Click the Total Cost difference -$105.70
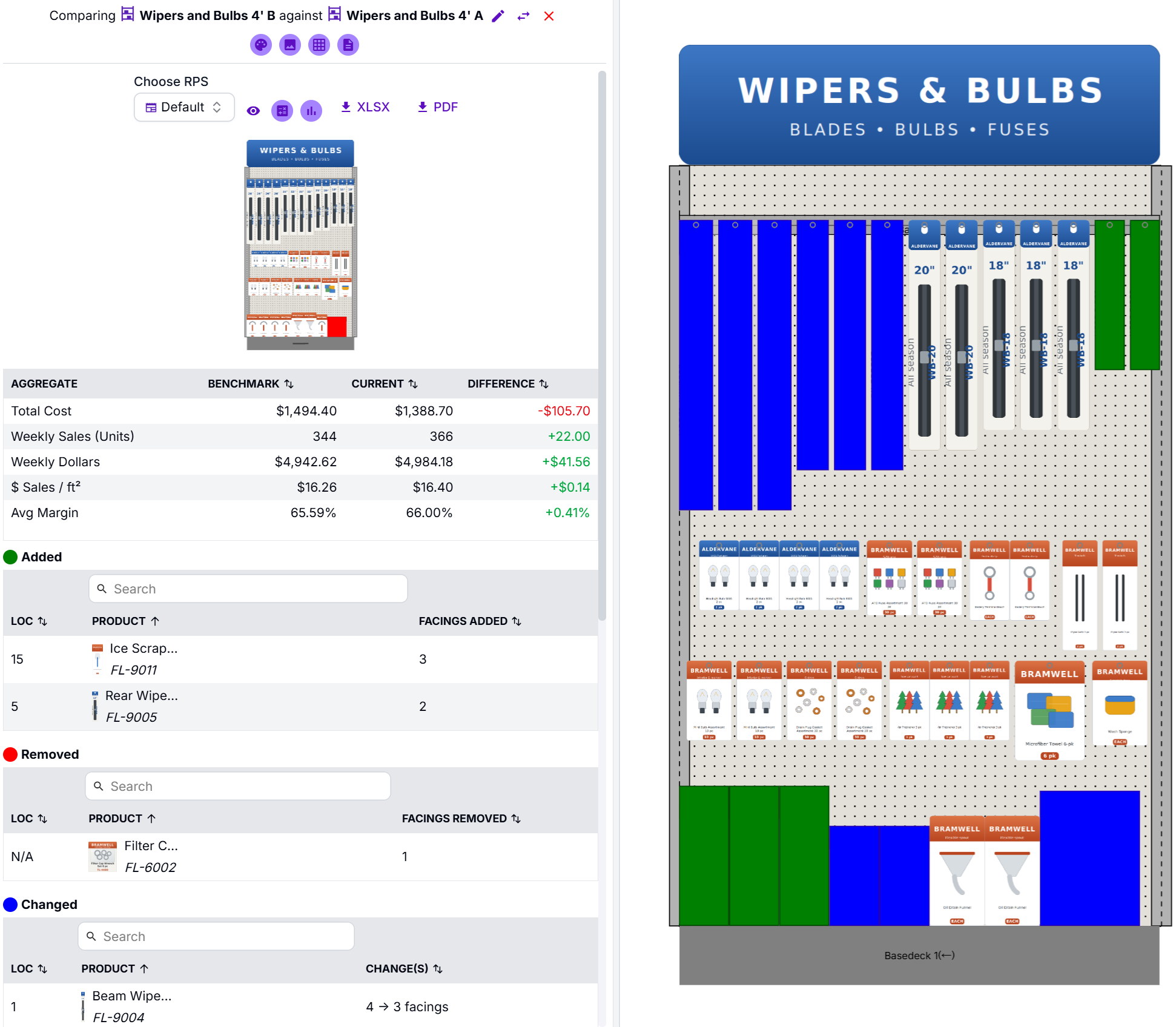 564,411
